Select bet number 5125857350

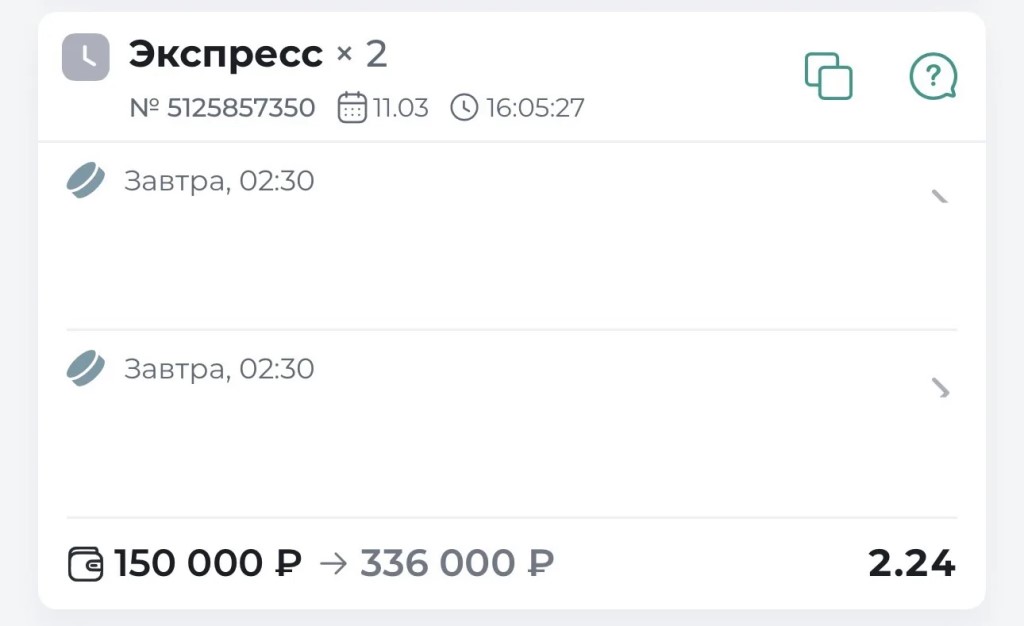point(222,107)
